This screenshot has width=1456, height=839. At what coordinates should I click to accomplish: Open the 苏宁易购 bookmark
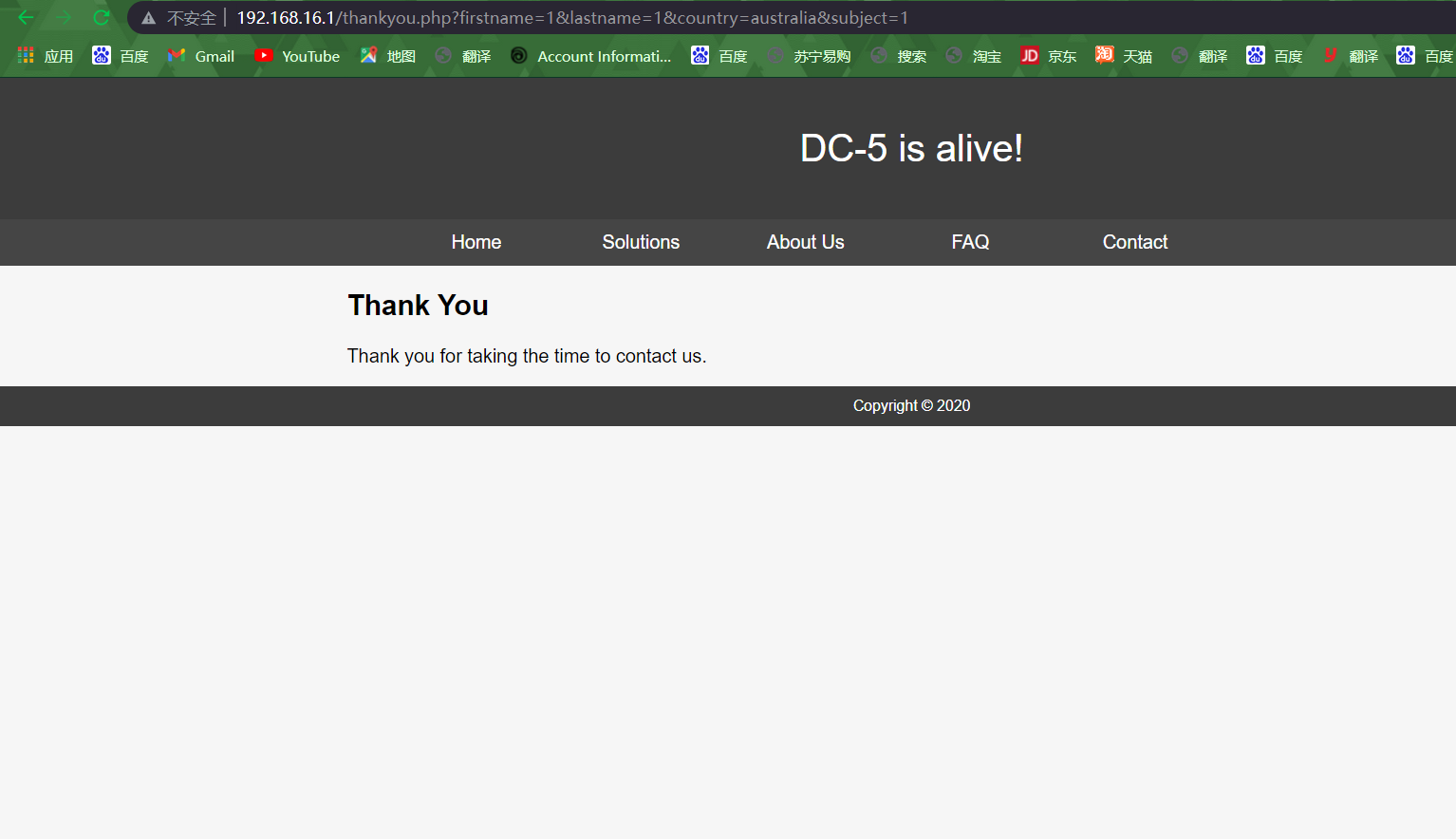809,56
